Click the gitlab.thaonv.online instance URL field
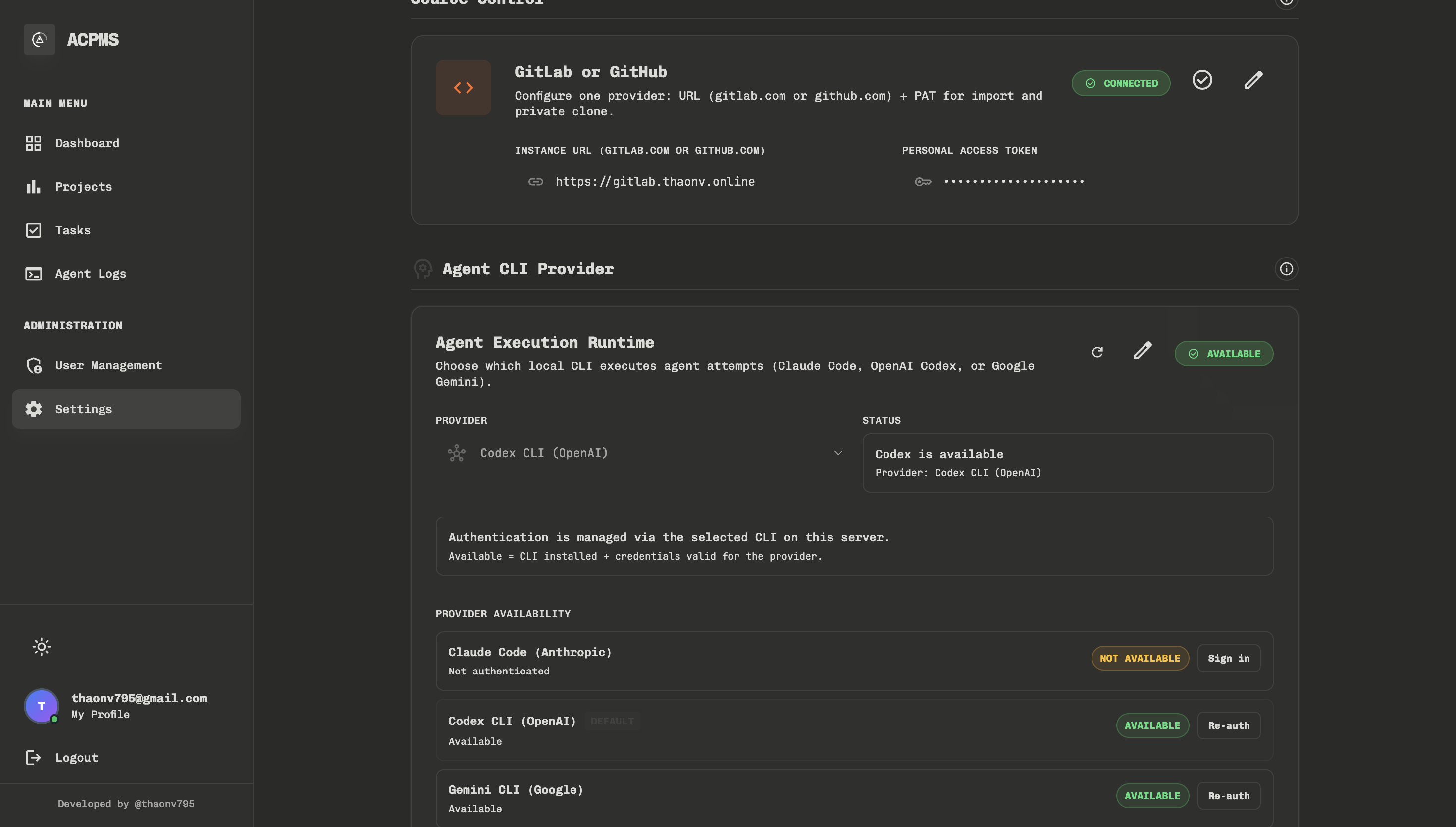This screenshot has height=827, width=1456. [655, 182]
